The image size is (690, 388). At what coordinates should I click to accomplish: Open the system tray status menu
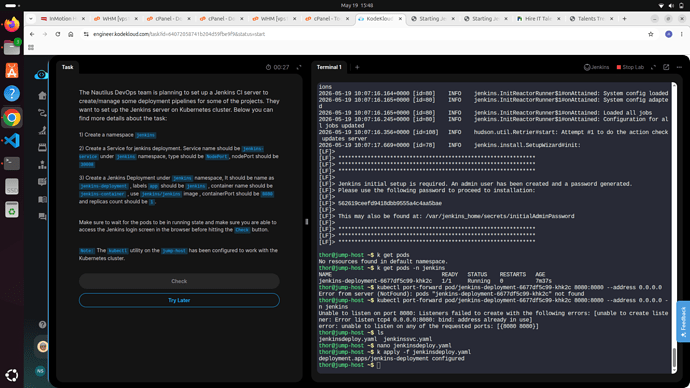(671, 6)
